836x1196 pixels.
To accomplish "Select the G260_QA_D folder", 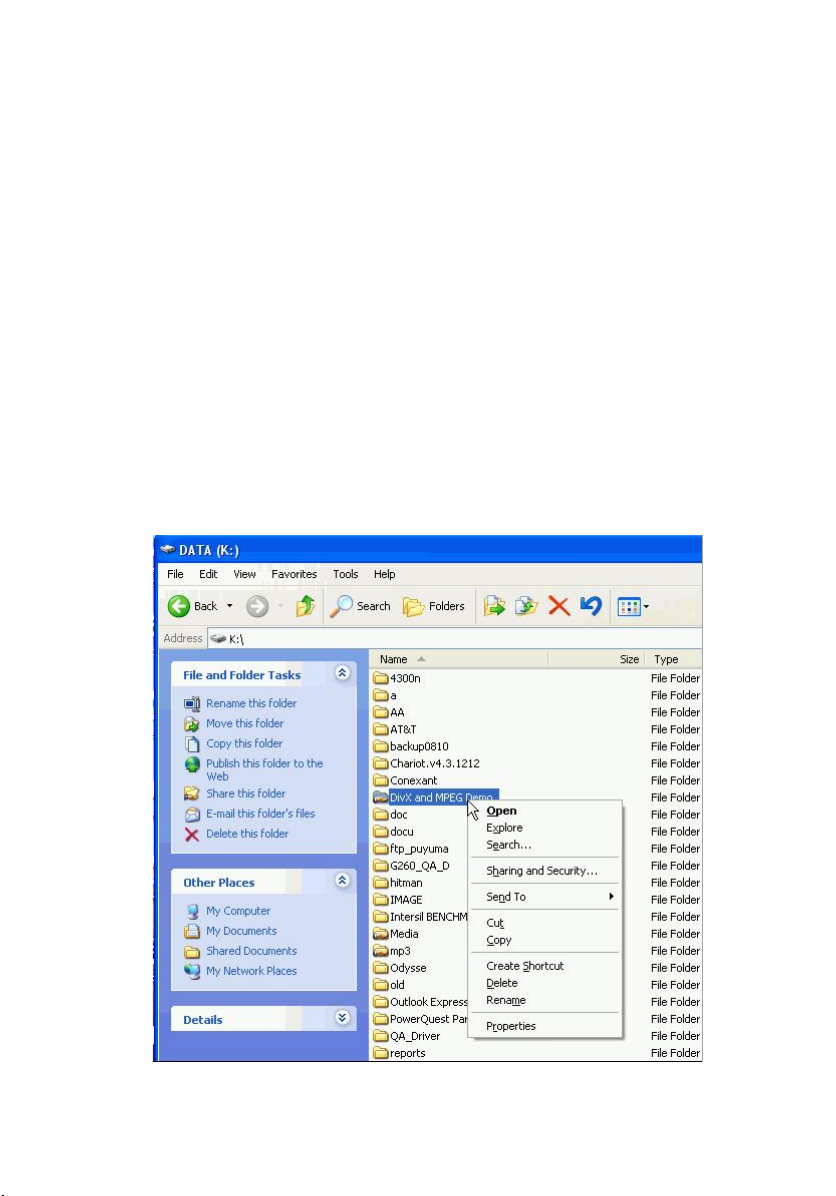I will 412,866.
